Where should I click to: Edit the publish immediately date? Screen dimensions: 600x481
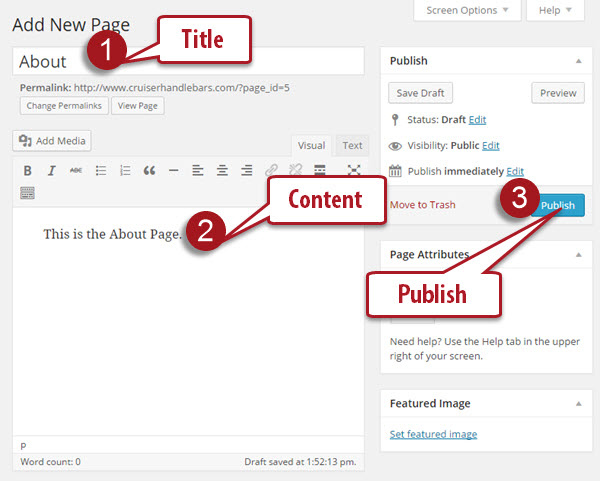point(515,171)
